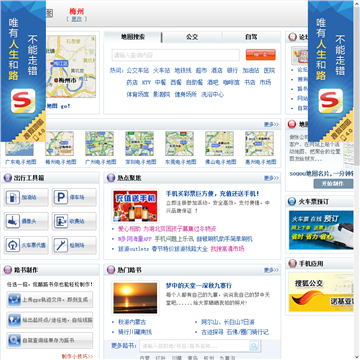Select hot keyword 酒店
The height and width of the screenshot is (360, 360).
[x=217, y=70]
